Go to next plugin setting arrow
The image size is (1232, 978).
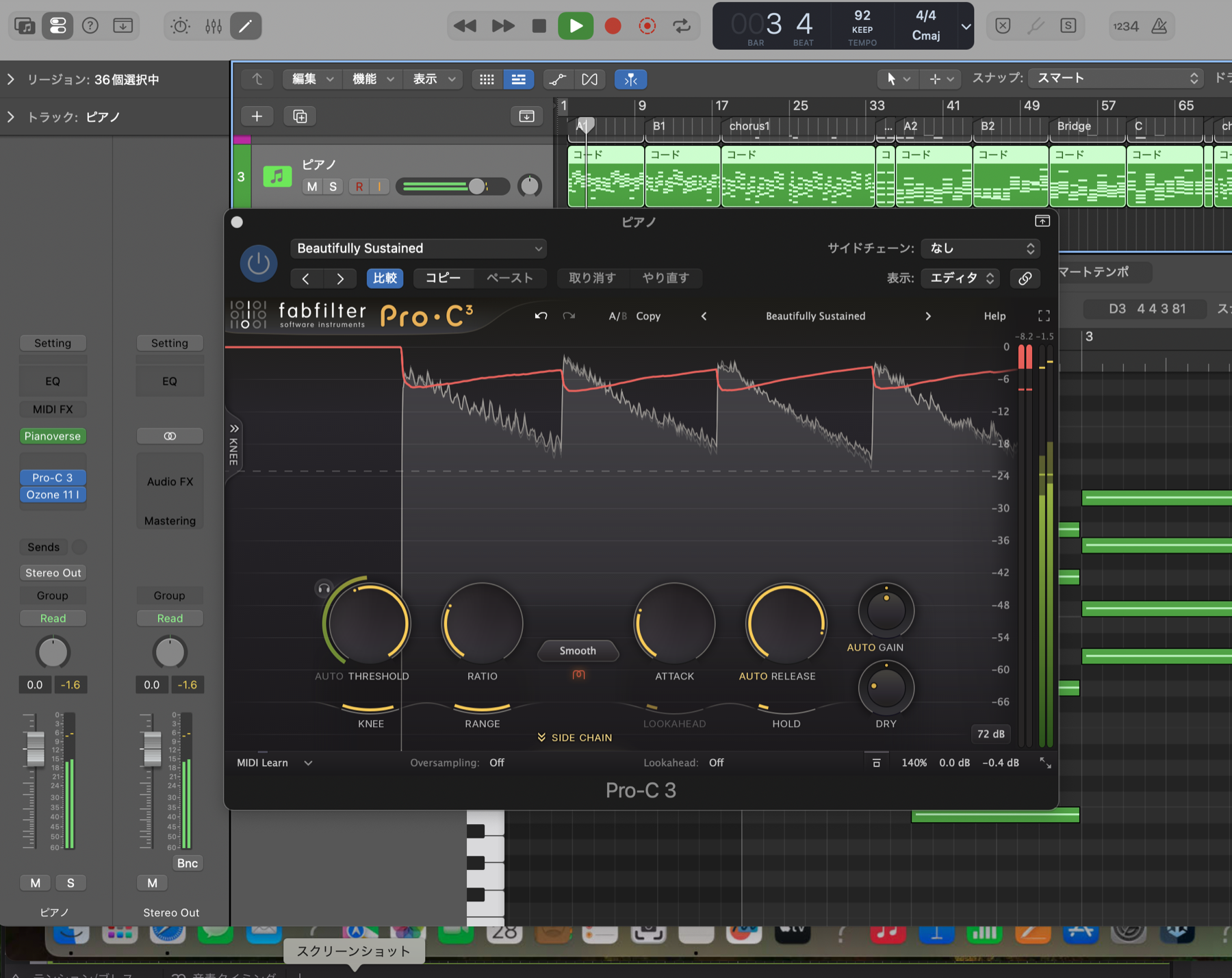click(x=340, y=278)
